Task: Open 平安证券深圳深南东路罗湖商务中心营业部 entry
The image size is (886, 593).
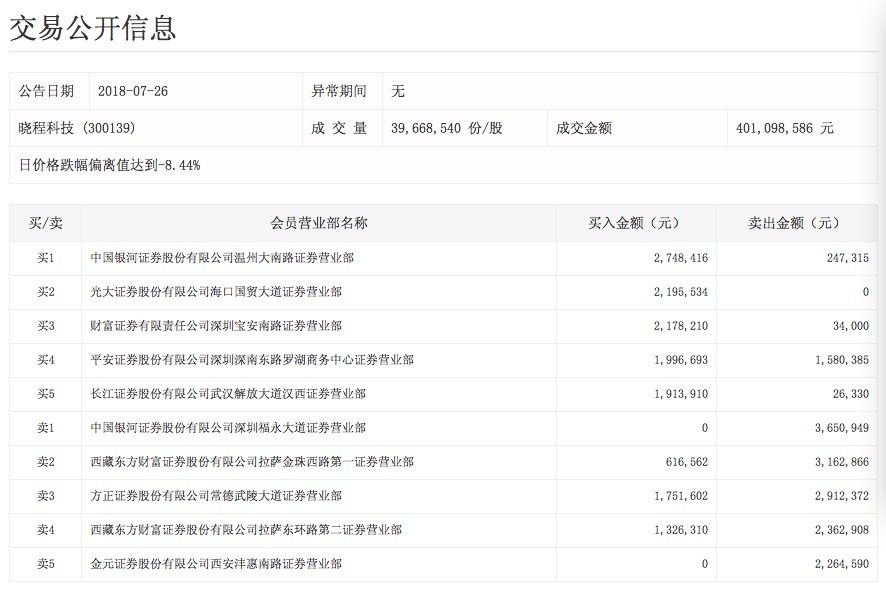Action: [x=251, y=360]
